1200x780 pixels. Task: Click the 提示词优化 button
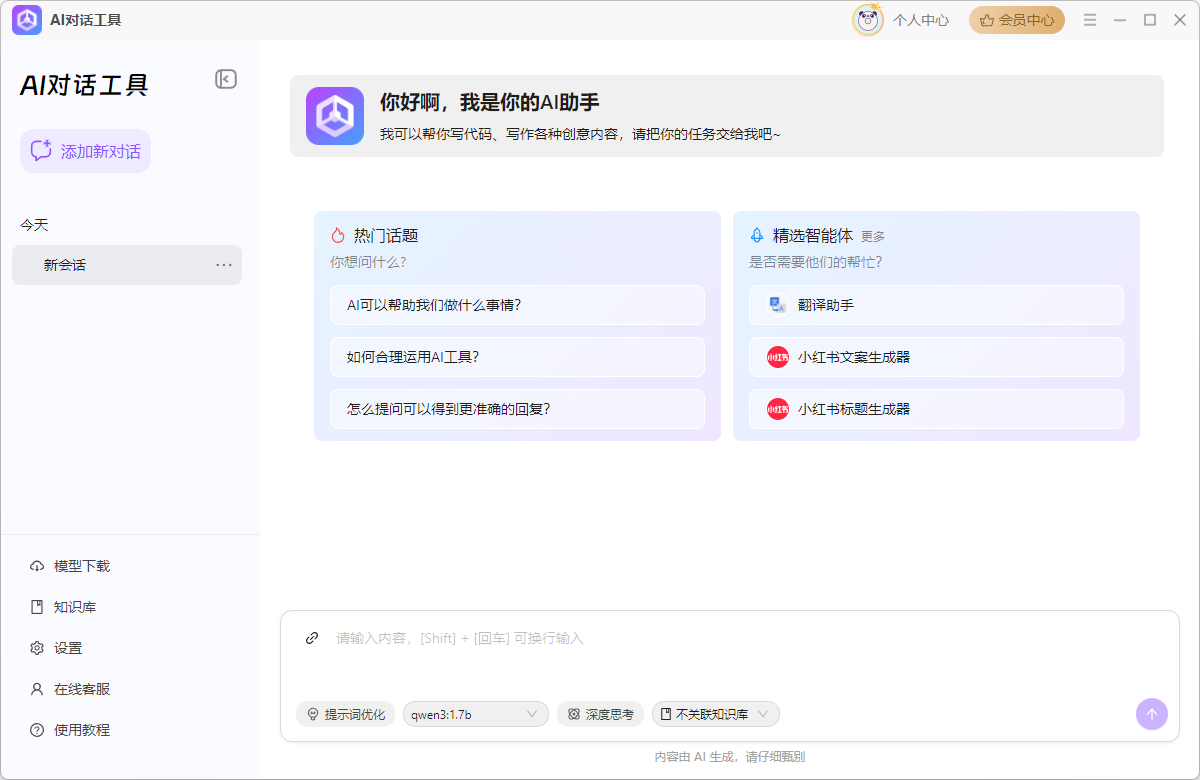pos(346,714)
